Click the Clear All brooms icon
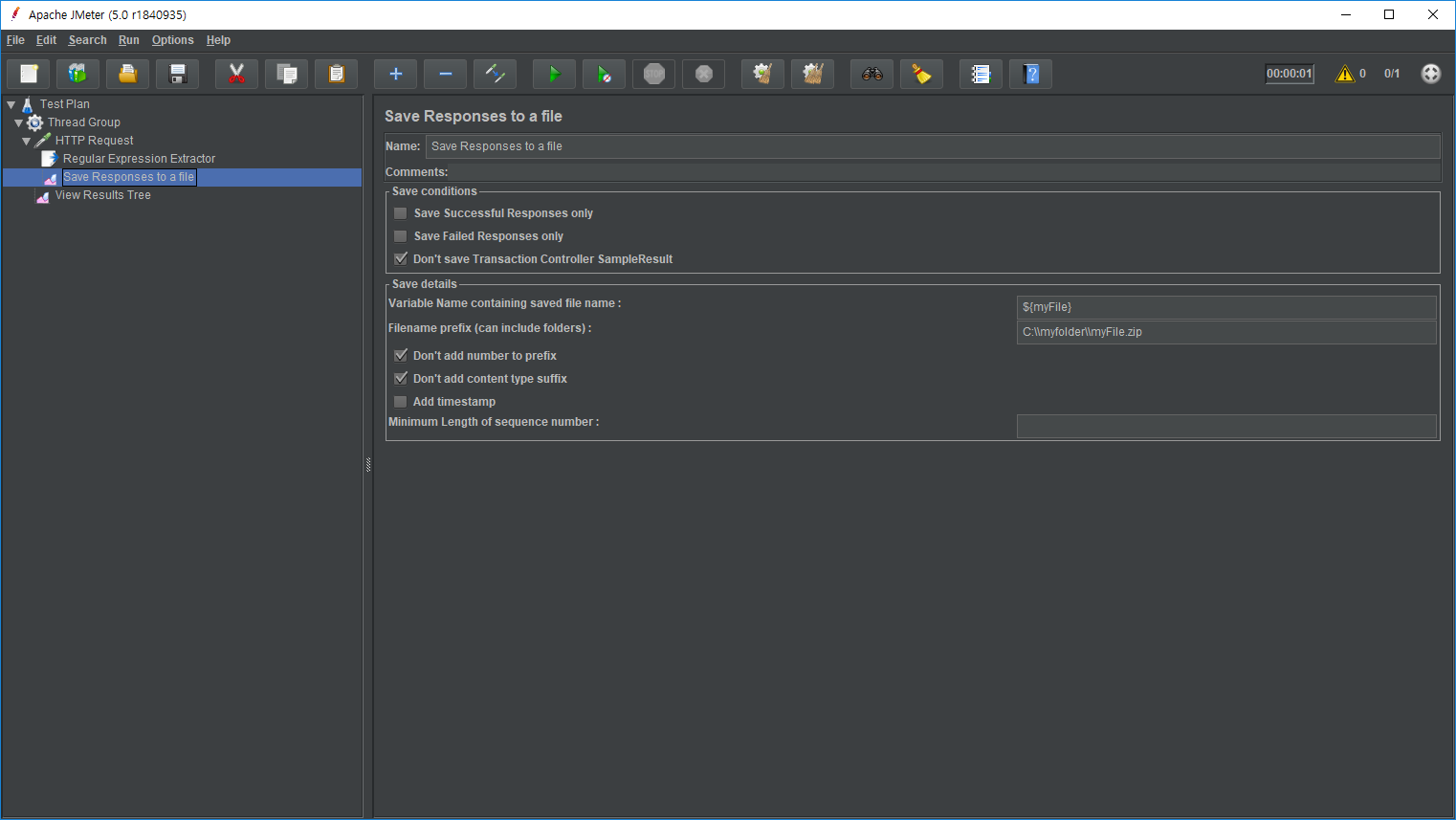 (x=813, y=74)
